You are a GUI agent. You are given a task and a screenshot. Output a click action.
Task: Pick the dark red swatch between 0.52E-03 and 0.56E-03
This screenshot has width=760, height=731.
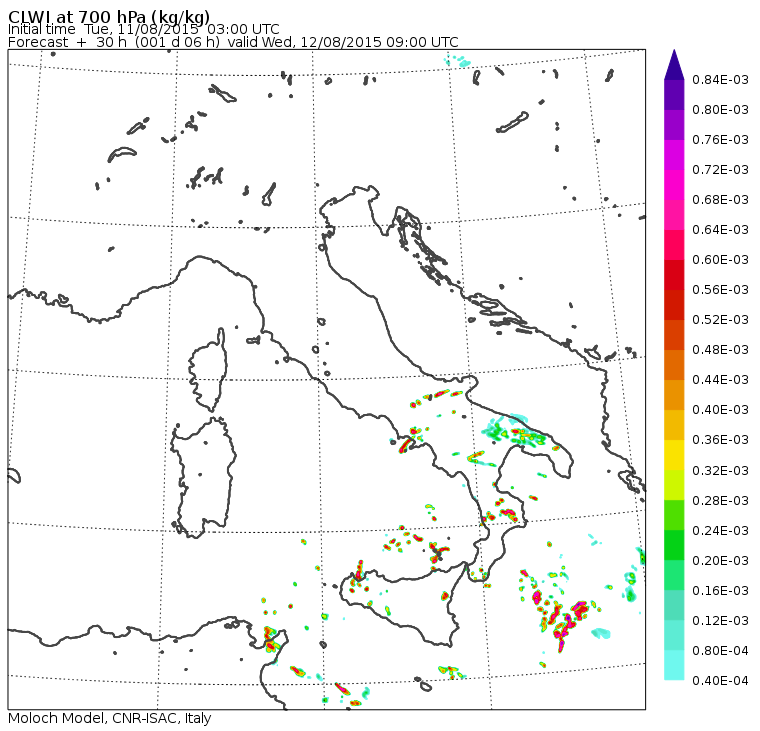point(674,304)
